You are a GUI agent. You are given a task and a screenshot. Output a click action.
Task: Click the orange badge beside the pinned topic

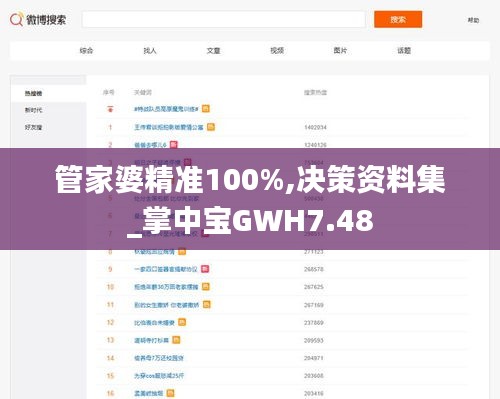pyautogui.click(x=206, y=109)
